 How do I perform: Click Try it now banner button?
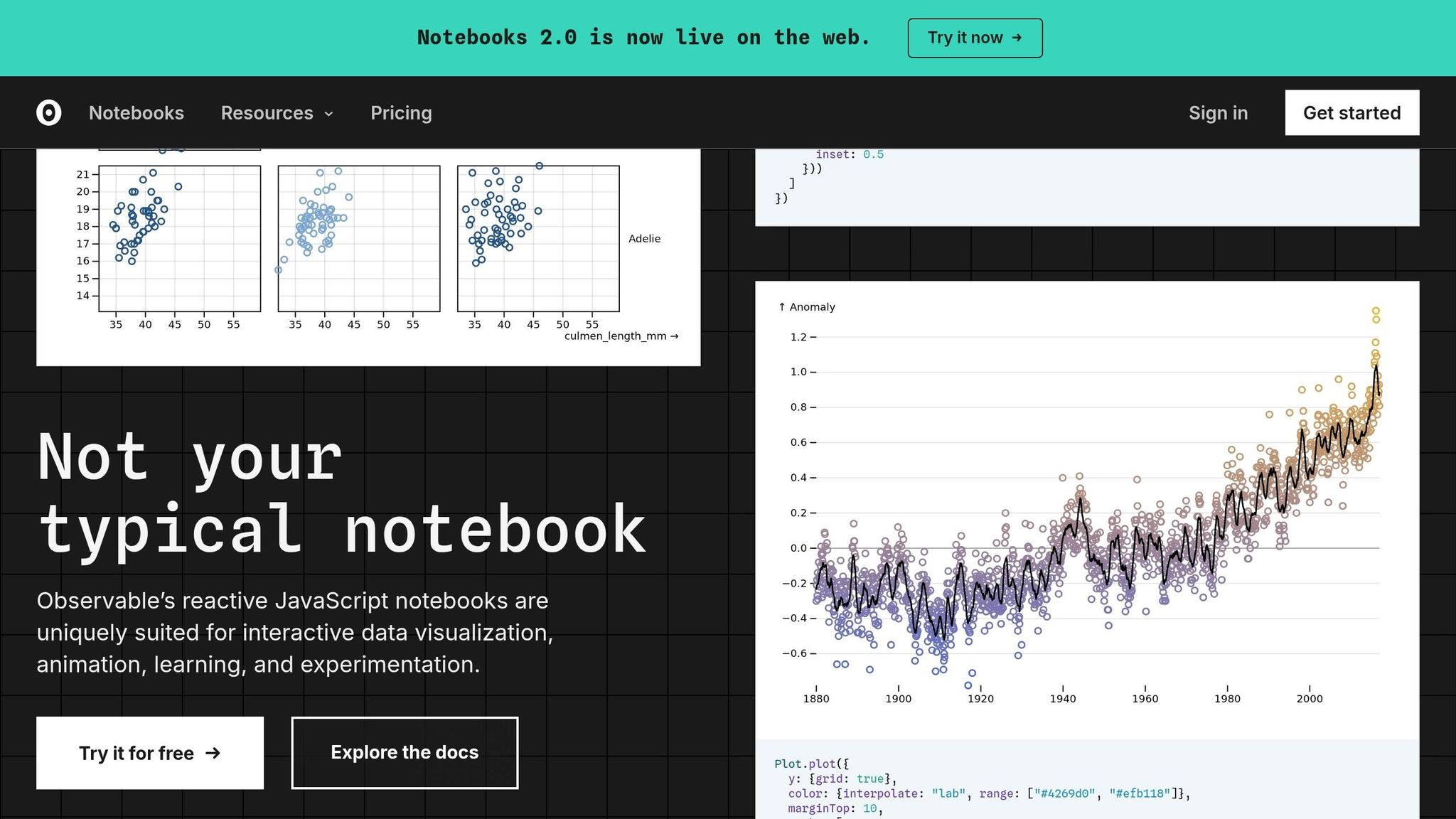pos(975,38)
